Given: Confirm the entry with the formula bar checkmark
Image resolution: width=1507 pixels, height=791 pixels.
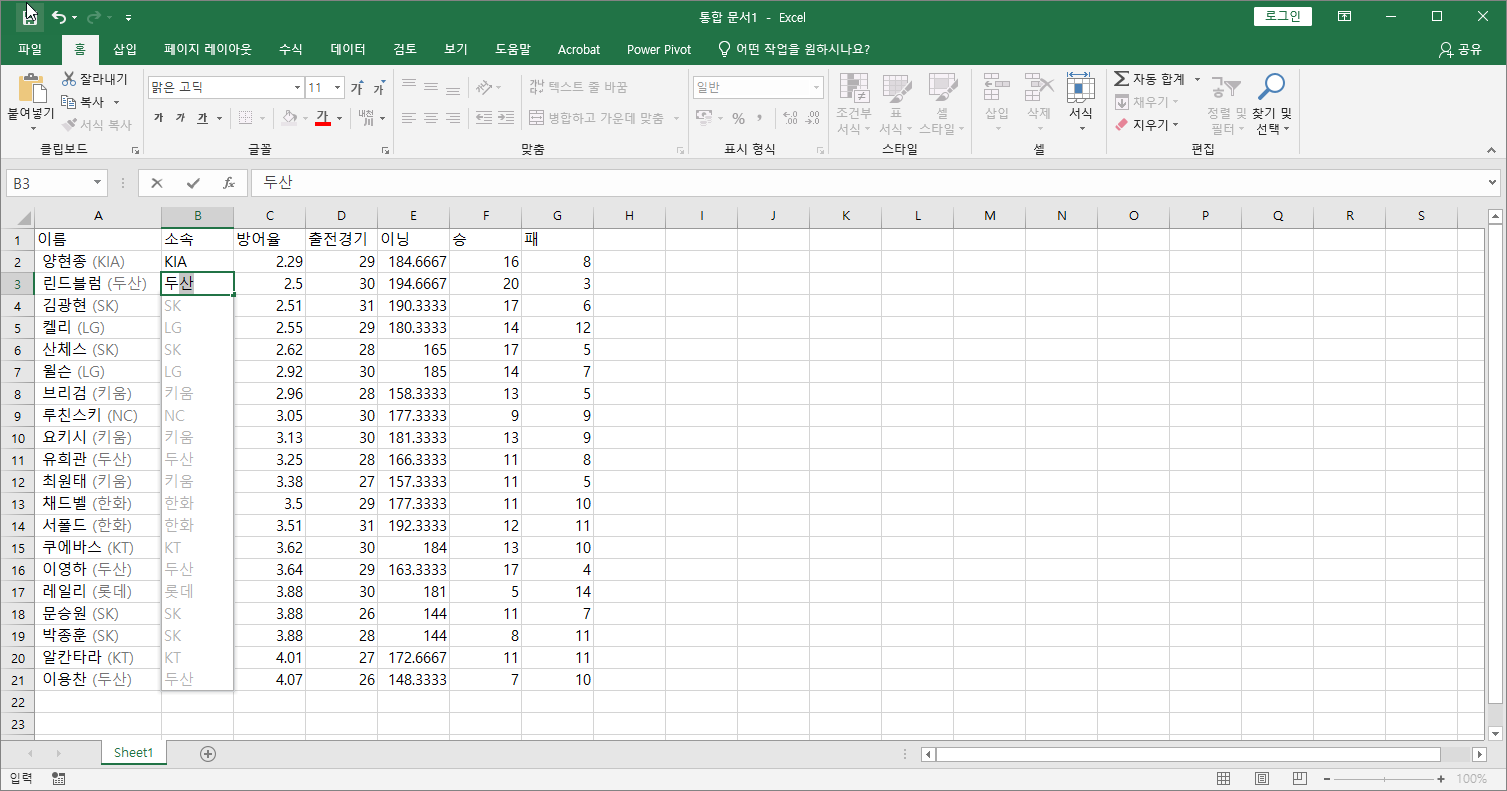Looking at the screenshot, I should (193, 183).
